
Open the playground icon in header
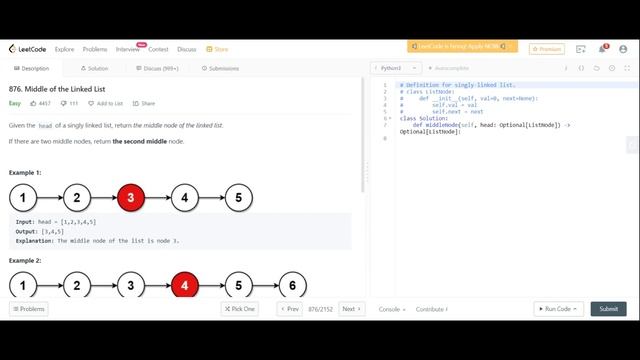click(x=580, y=49)
